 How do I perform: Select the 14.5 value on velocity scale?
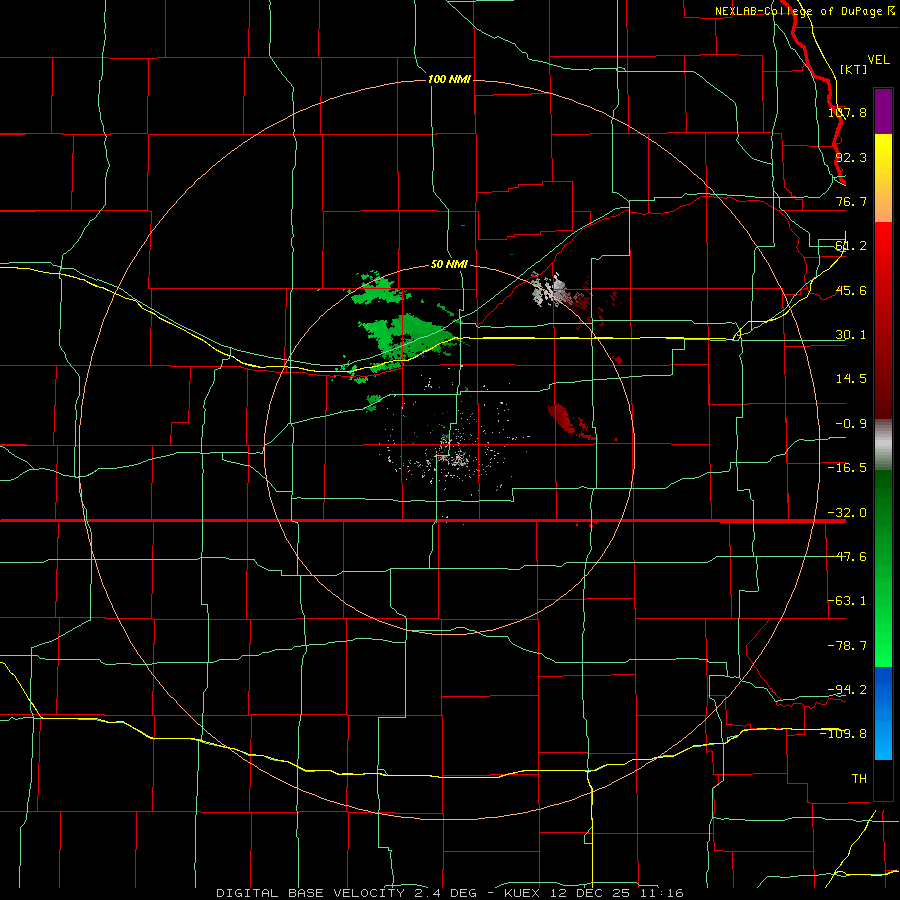click(x=851, y=379)
